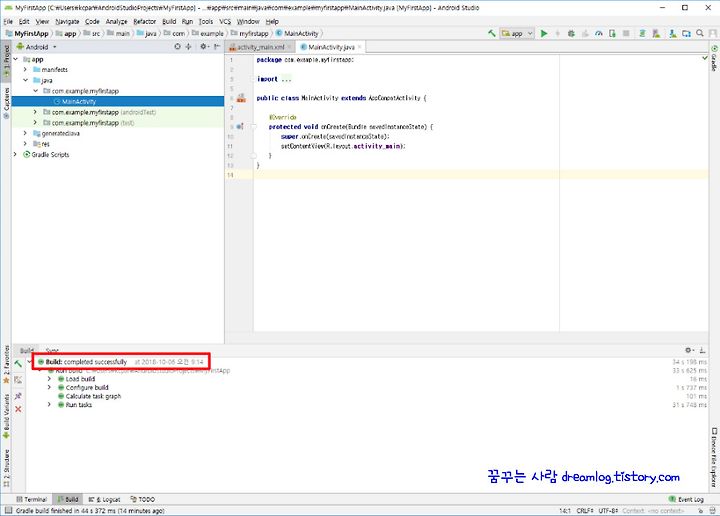This screenshot has width=720, height=516.
Task: Expand the Run tasks step
Action: click(x=49, y=404)
